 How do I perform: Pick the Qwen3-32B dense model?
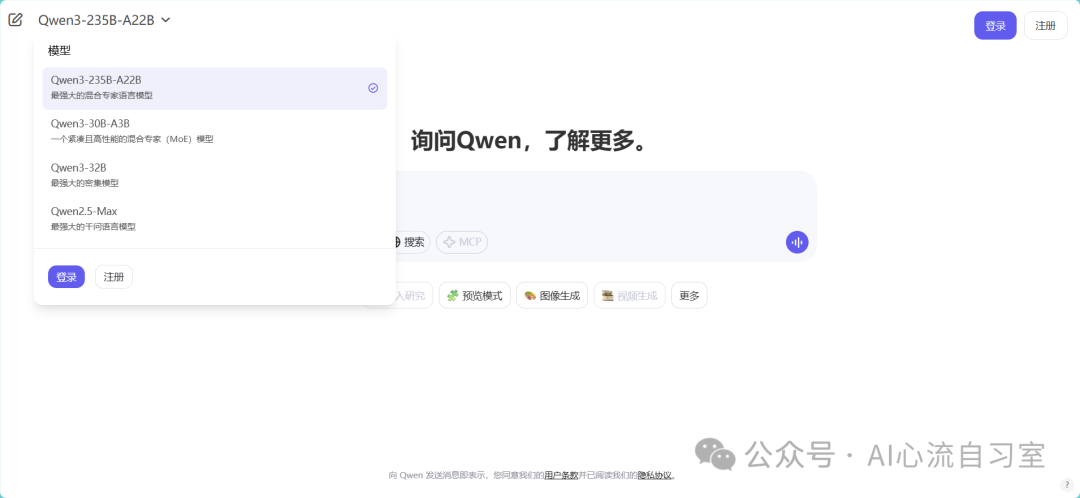pyautogui.click(x=214, y=175)
